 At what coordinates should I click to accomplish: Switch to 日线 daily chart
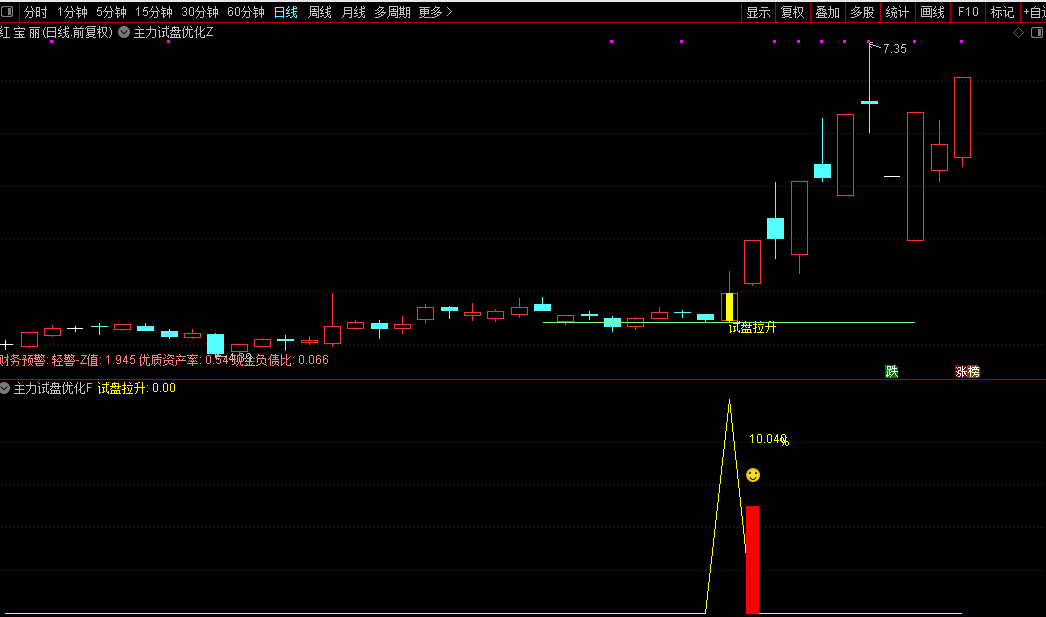(286, 12)
